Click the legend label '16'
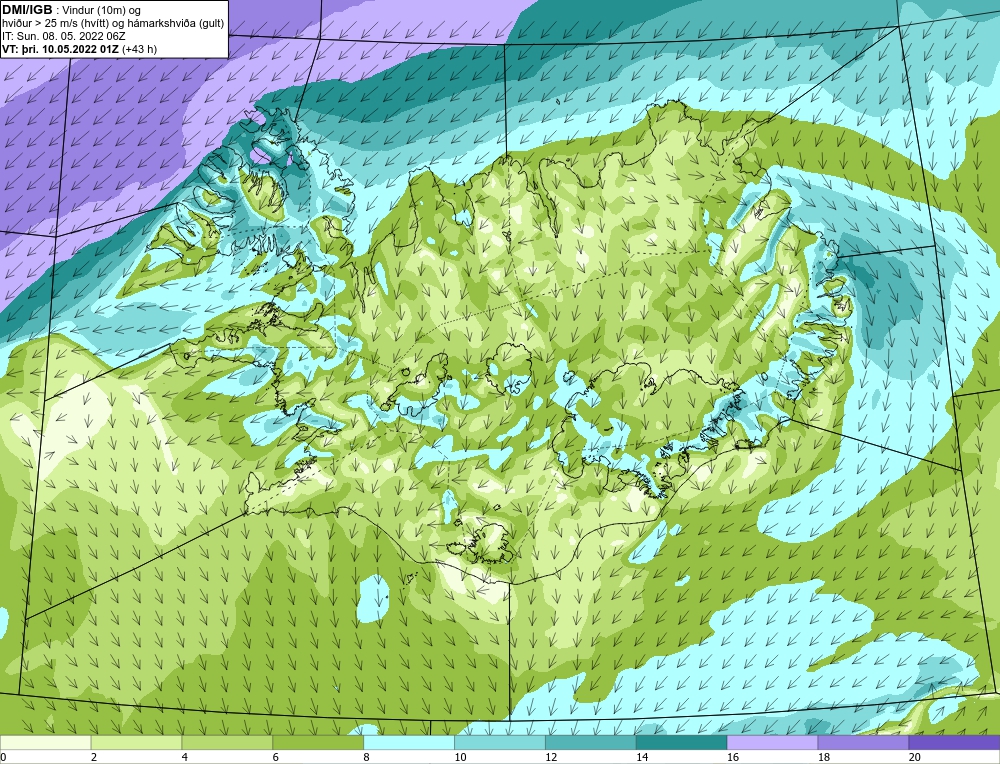 [733, 757]
